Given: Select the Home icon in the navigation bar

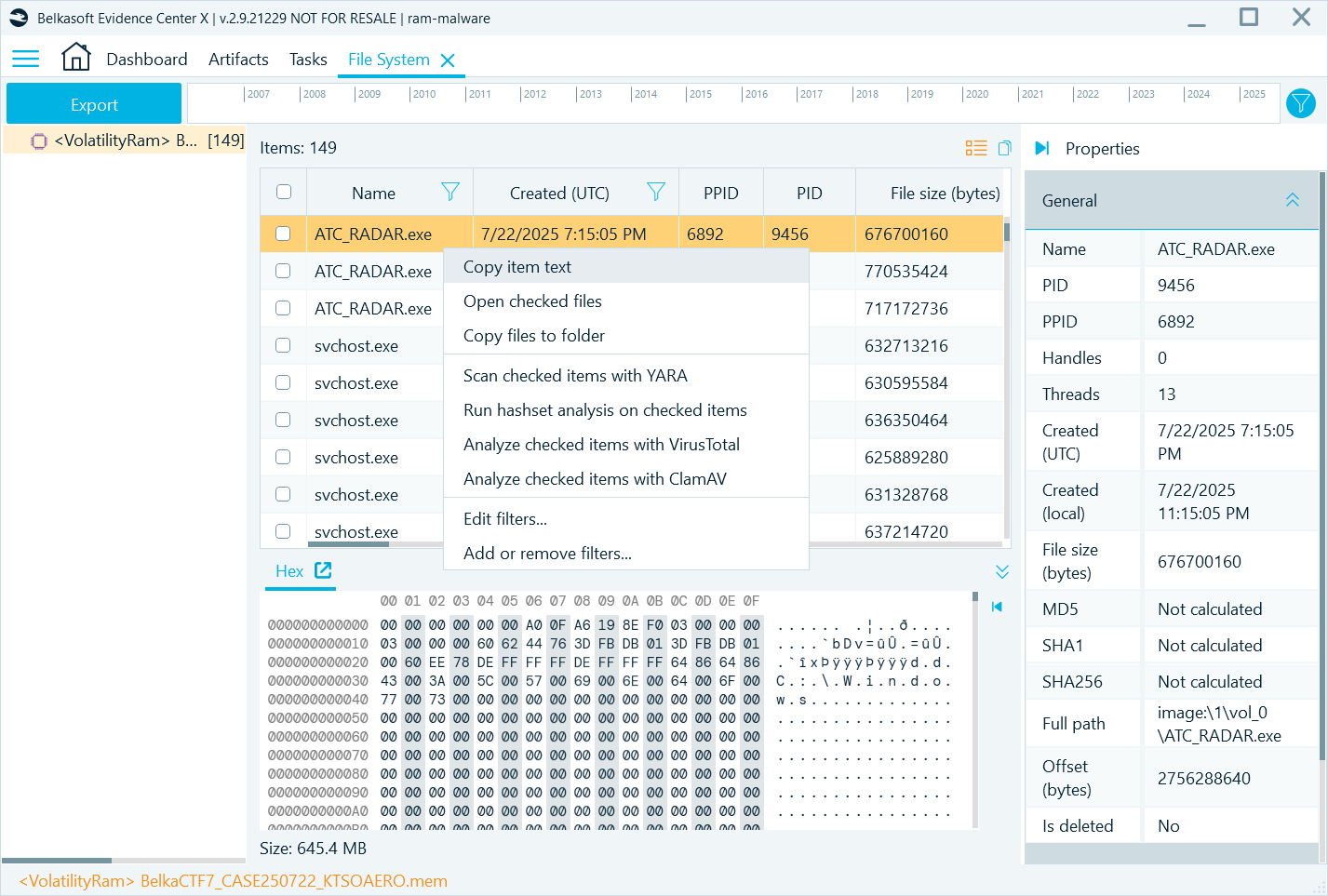Looking at the screenshot, I should (x=75, y=56).
